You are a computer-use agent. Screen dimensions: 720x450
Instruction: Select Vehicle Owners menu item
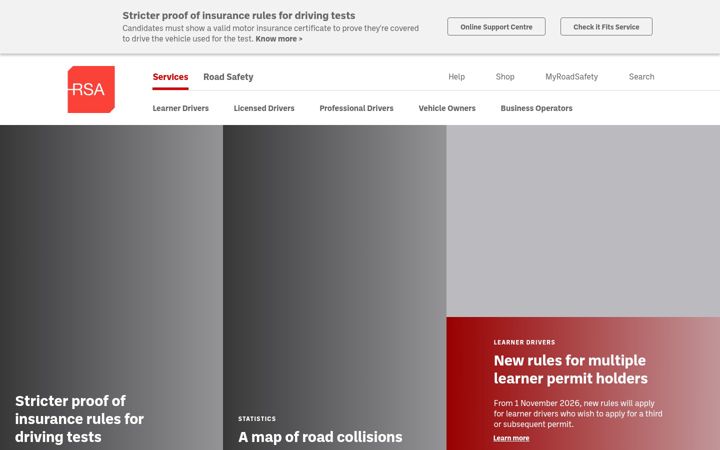click(x=447, y=108)
